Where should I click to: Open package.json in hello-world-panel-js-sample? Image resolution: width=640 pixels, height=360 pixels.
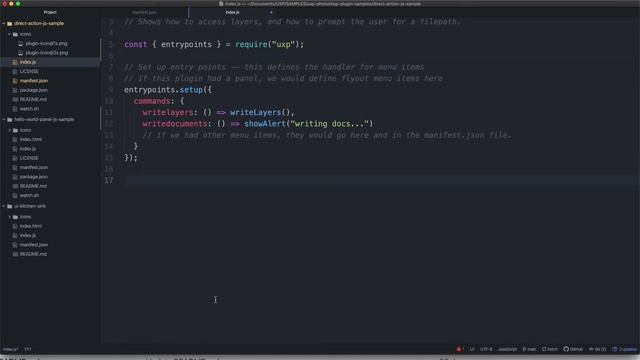[34, 177]
